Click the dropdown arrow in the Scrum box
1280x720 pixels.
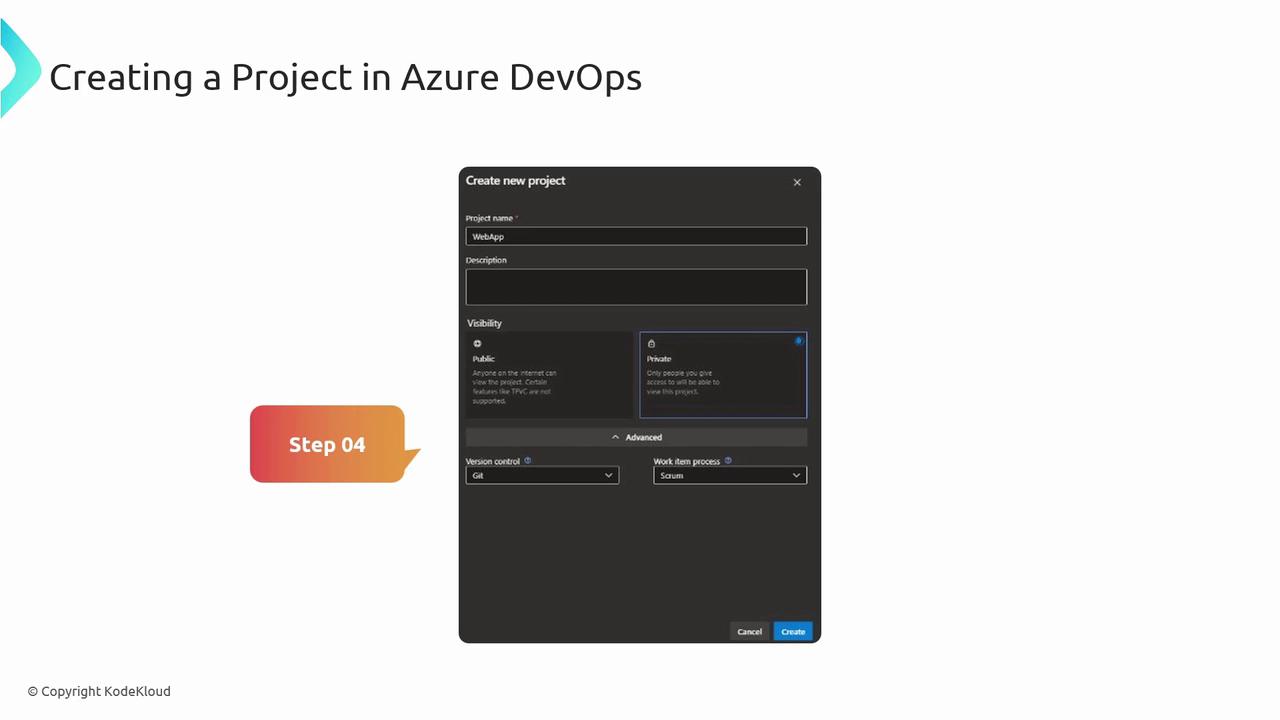click(797, 475)
